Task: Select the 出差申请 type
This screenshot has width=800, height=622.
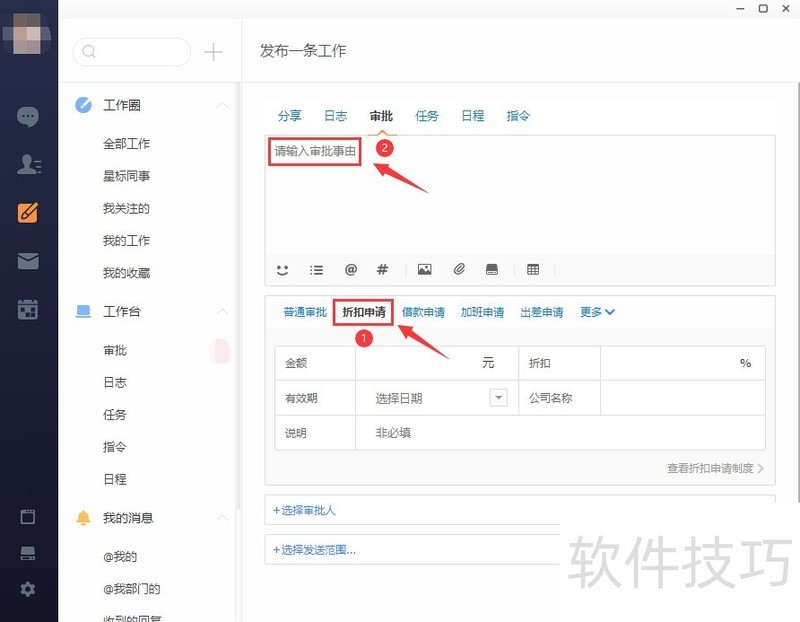Action: tap(541, 312)
